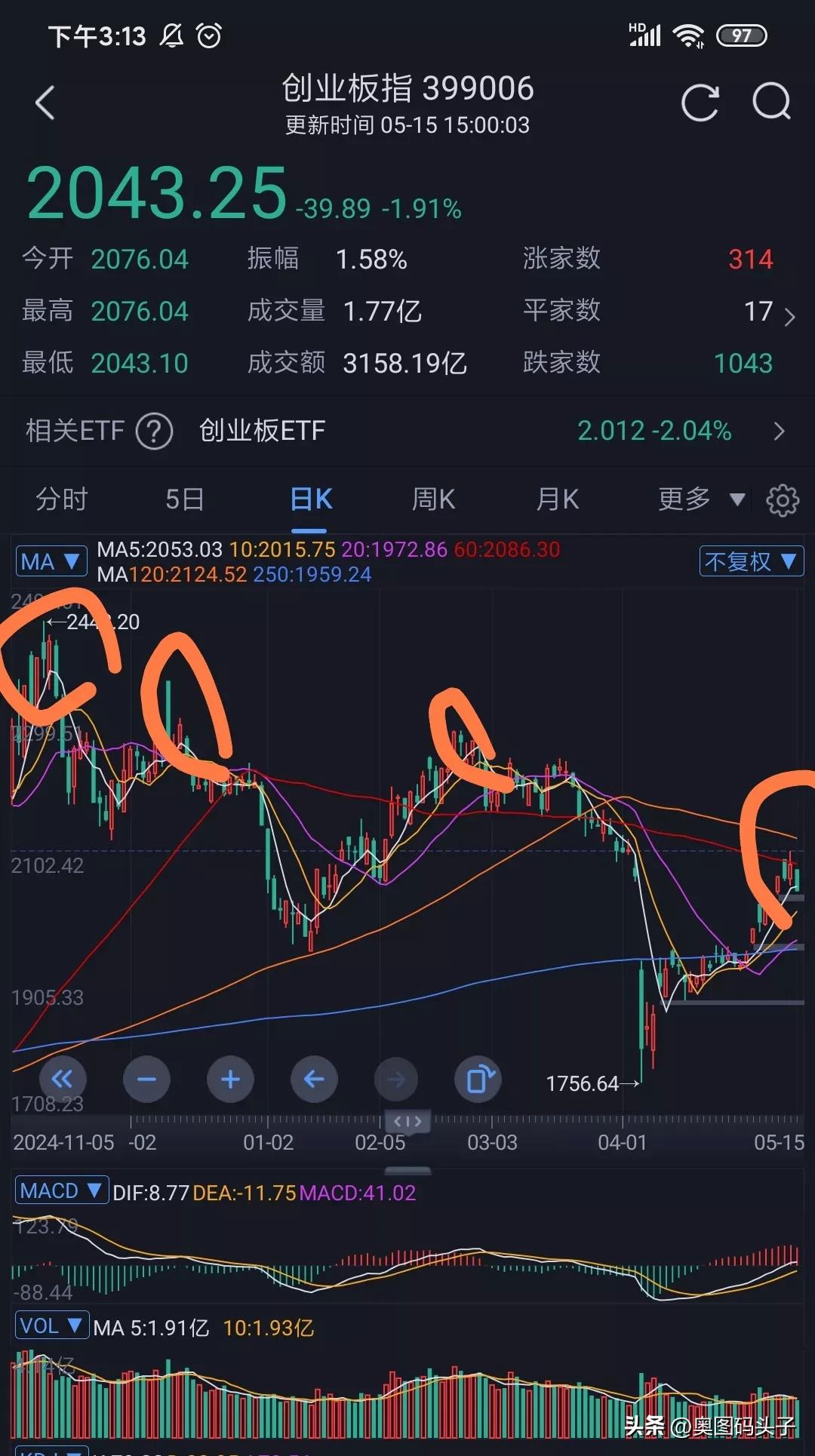Tap the chart range slider handle
815x1456 pixels.
click(x=407, y=1122)
